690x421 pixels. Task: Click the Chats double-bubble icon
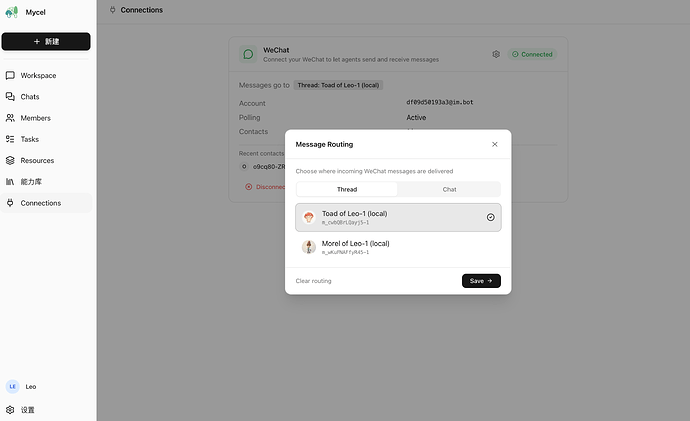point(10,96)
